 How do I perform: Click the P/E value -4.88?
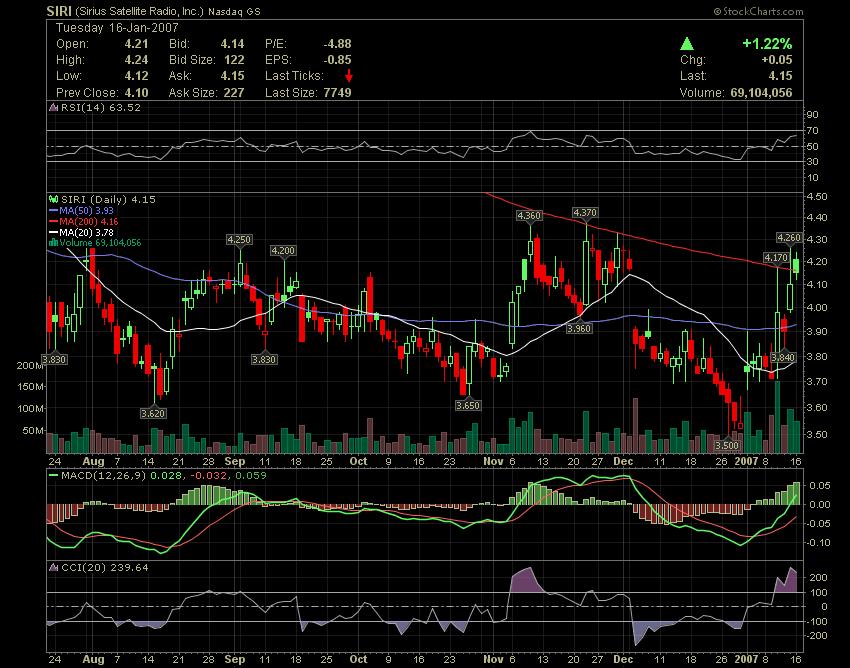337,44
